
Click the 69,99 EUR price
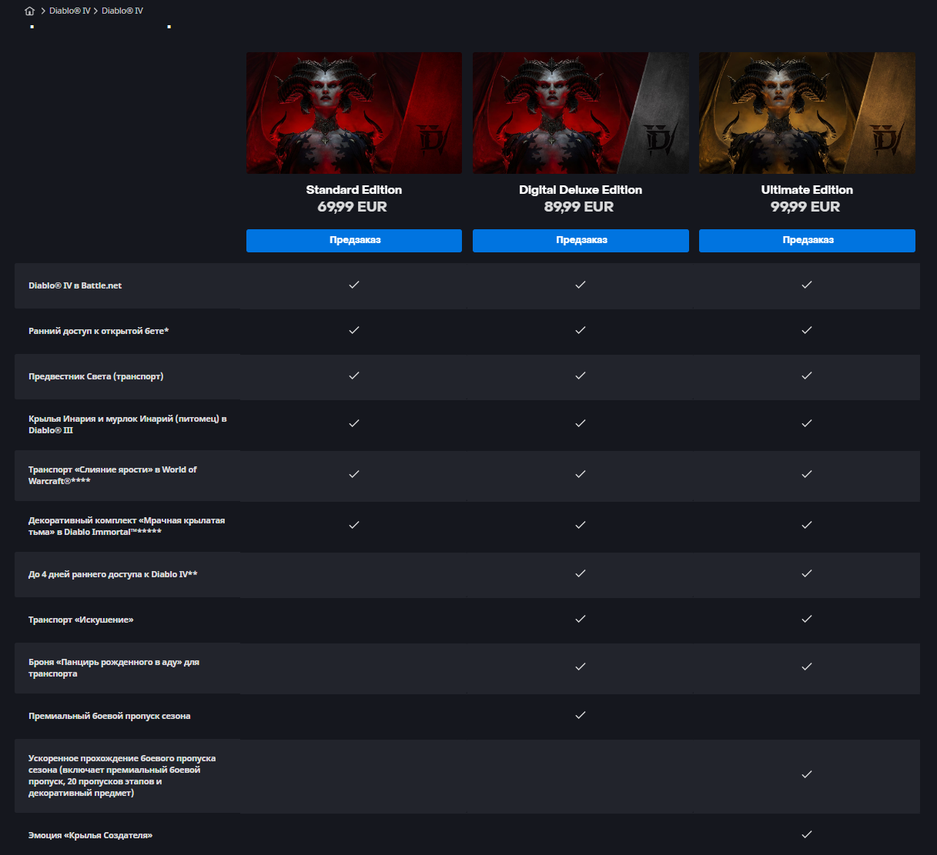[x=352, y=207]
